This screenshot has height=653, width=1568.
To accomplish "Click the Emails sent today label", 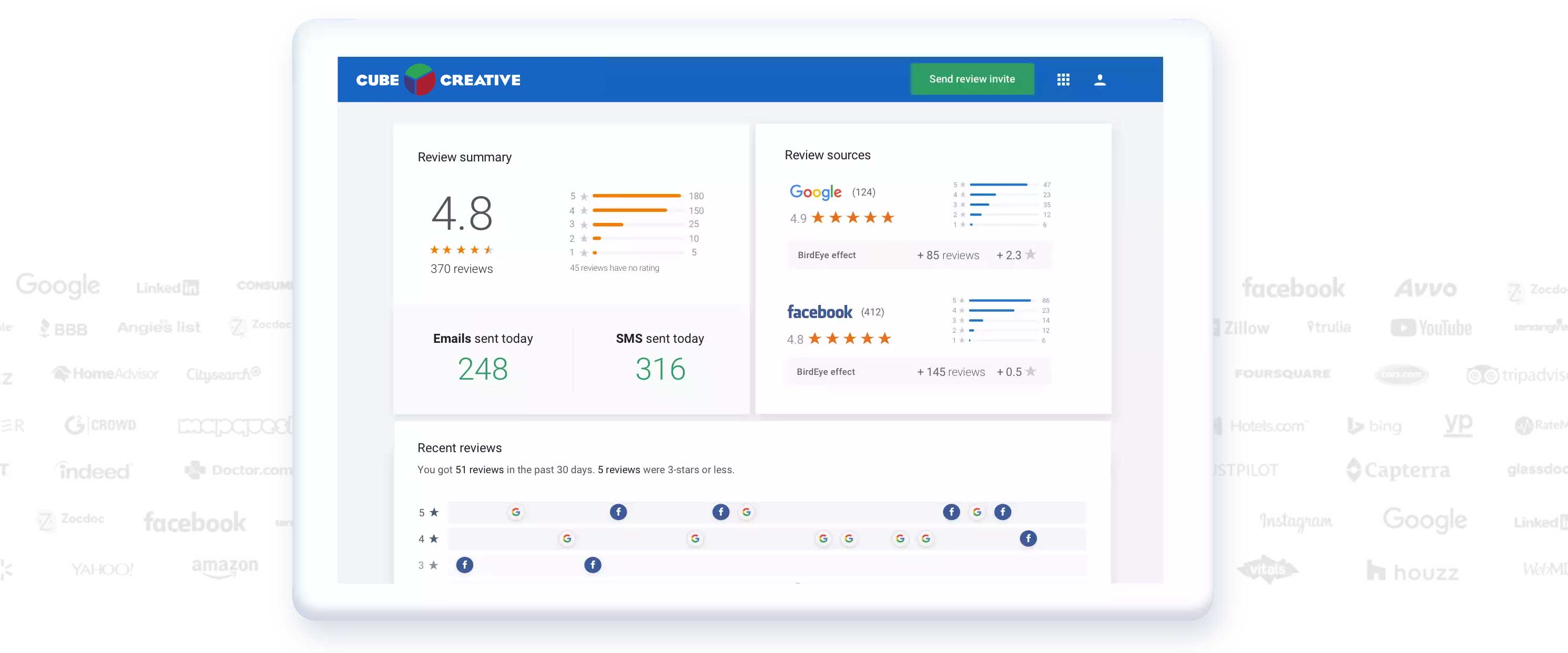I will pos(483,339).
